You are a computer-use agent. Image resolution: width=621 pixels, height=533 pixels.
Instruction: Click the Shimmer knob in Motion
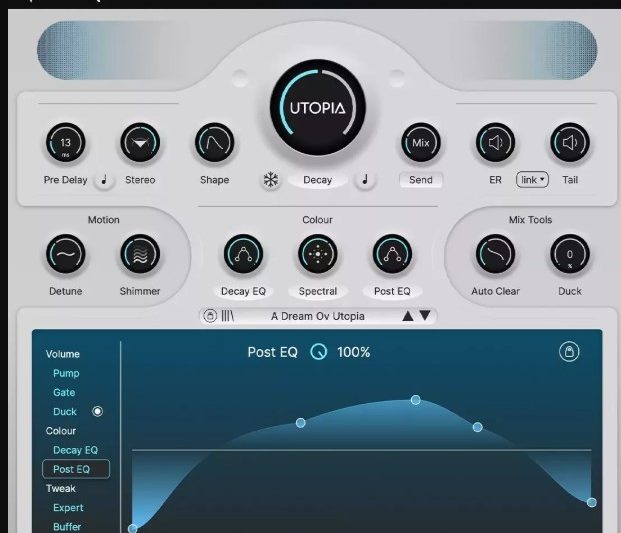tap(140, 254)
